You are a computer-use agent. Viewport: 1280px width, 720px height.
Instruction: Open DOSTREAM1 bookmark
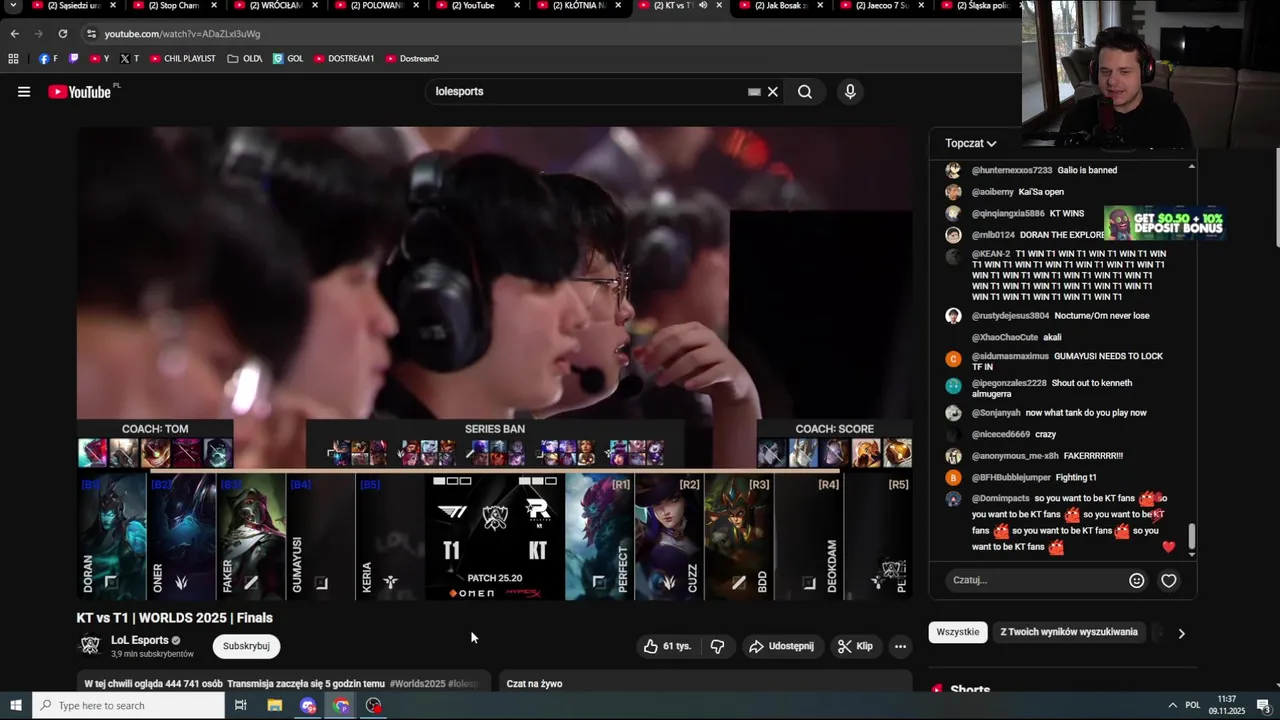pos(343,59)
